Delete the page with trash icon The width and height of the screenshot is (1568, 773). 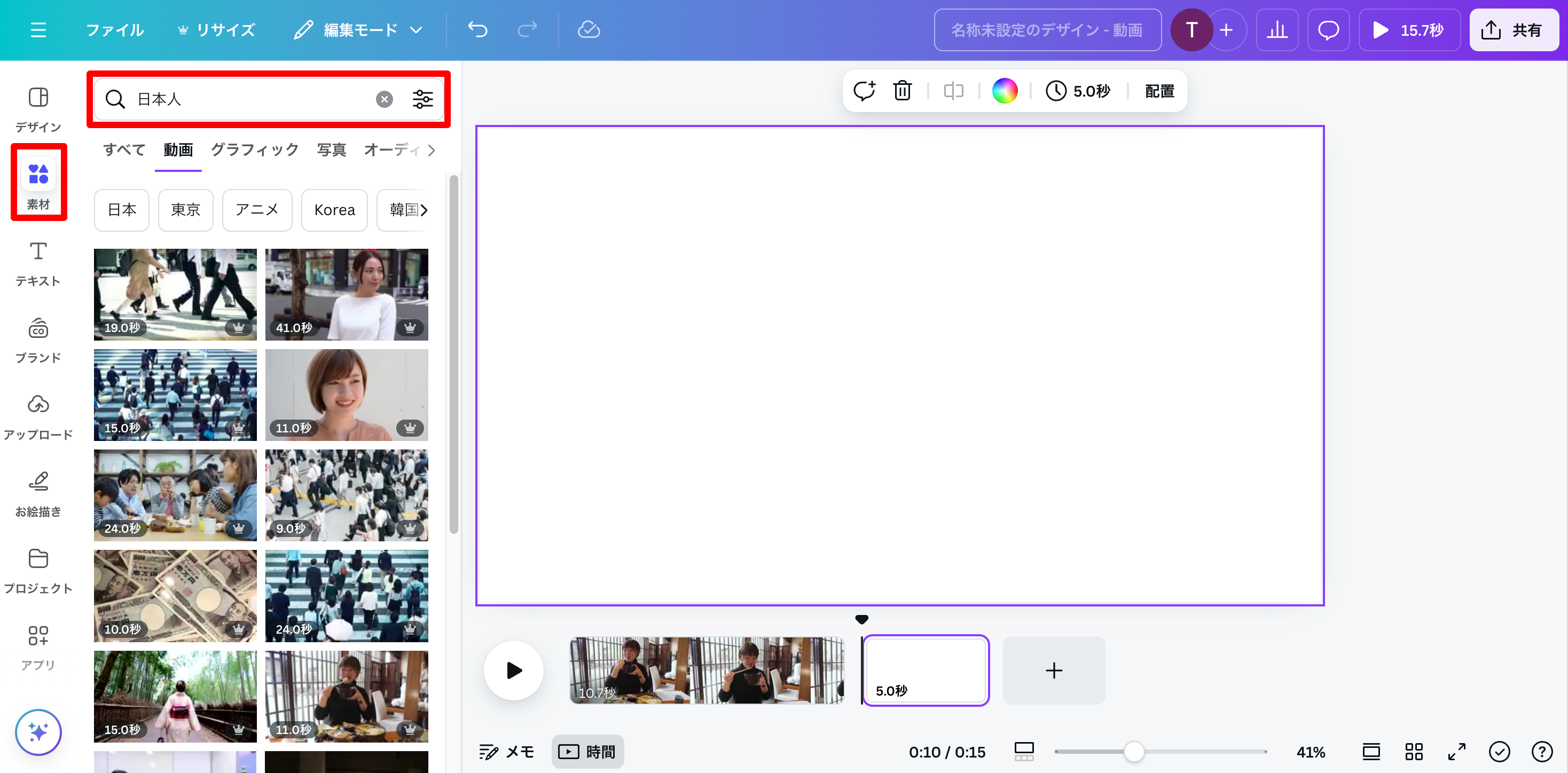[x=902, y=91]
